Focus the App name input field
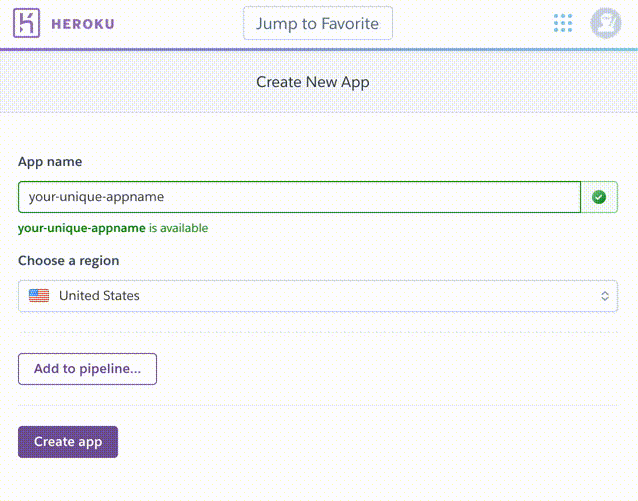The width and height of the screenshot is (638, 501). (299, 197)
